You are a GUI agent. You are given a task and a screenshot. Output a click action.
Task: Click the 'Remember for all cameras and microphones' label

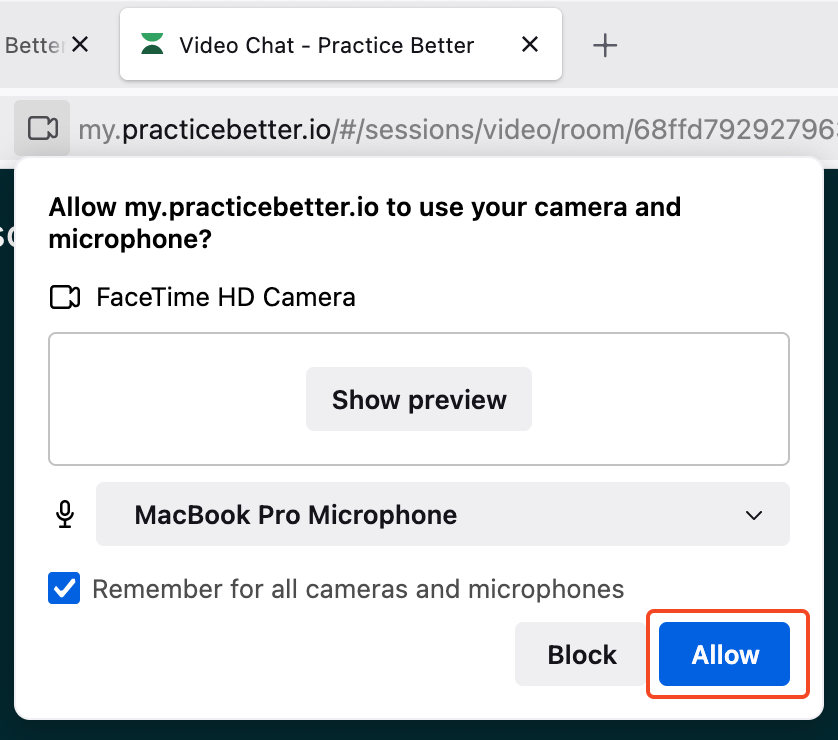[358, 589]
